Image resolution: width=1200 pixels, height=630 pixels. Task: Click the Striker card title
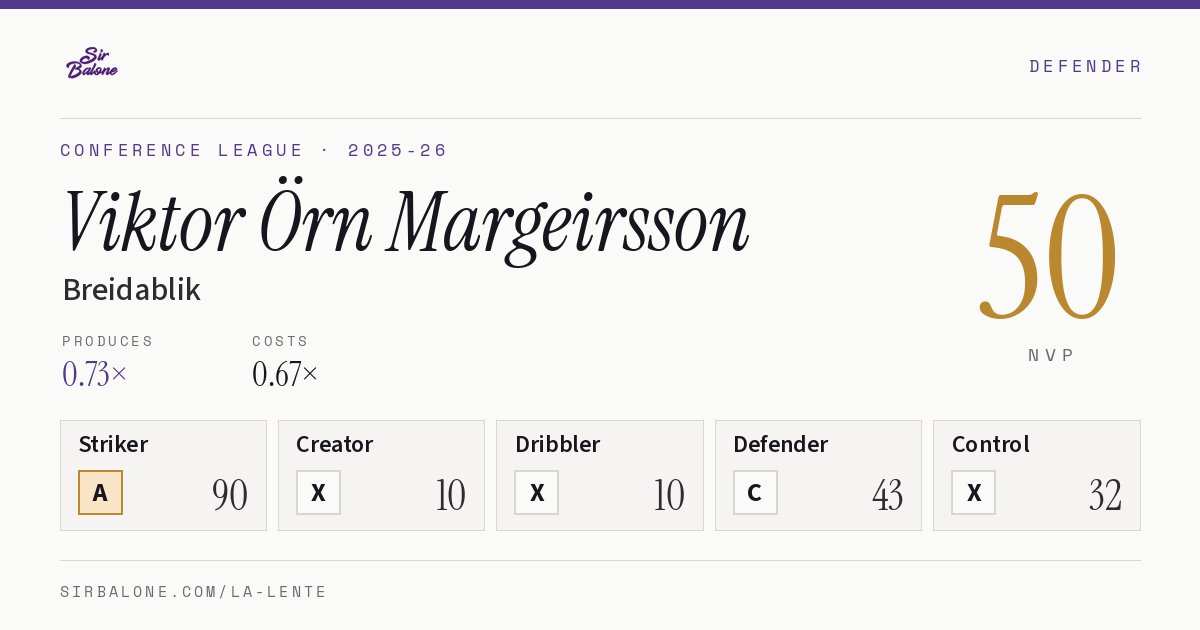click(113, 444)
